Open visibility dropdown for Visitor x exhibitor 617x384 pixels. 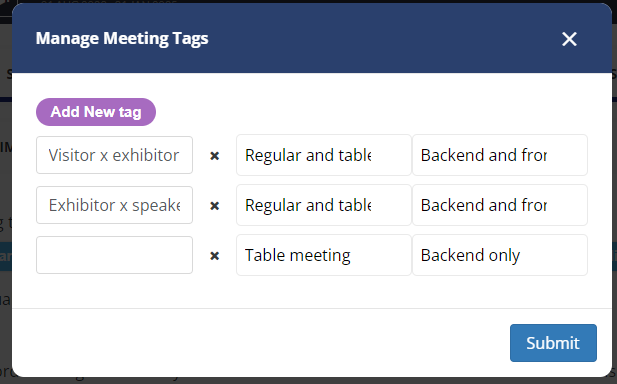(x=500, y=155)
